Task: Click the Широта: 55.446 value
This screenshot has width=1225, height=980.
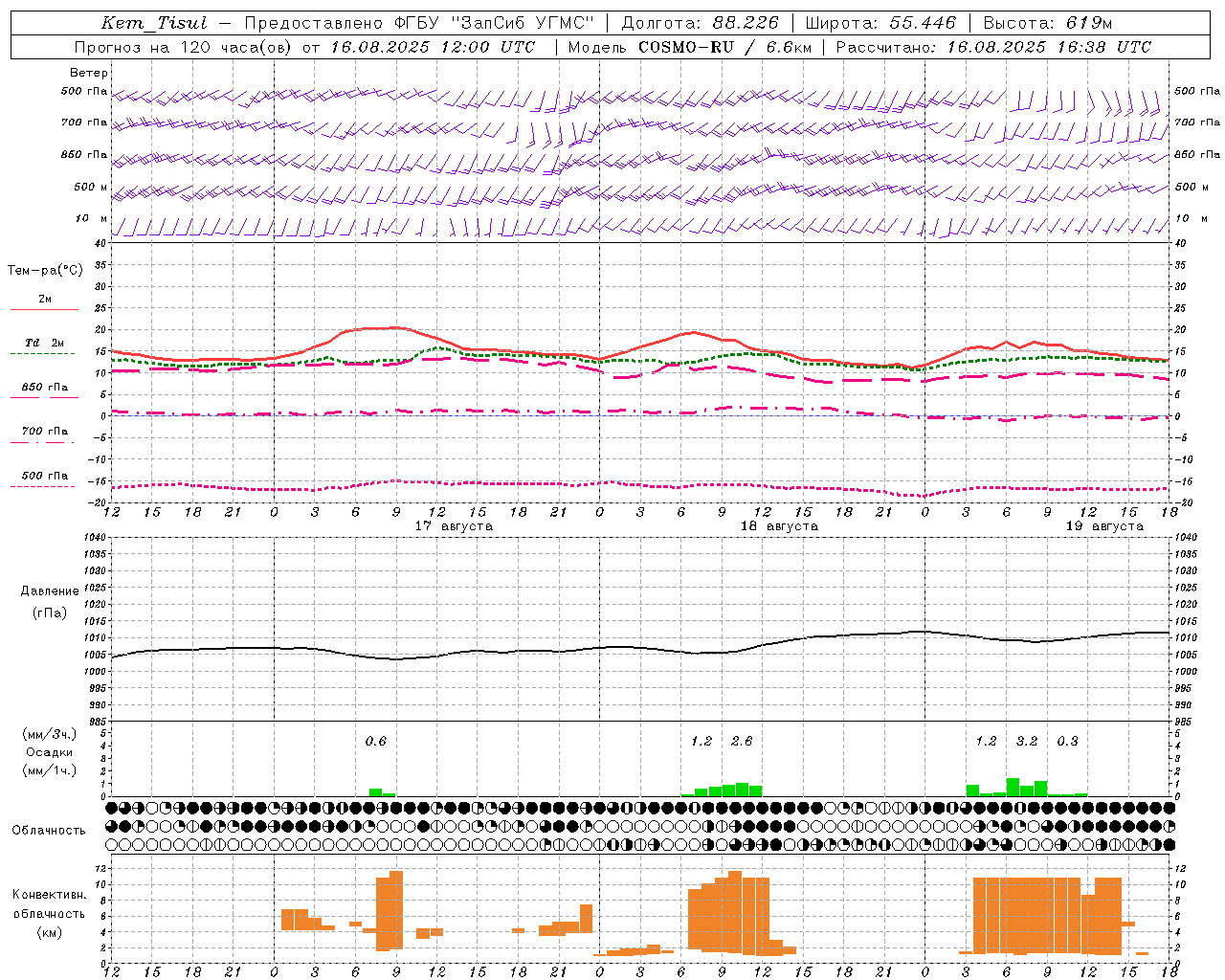Action: (x=880, y=23)
